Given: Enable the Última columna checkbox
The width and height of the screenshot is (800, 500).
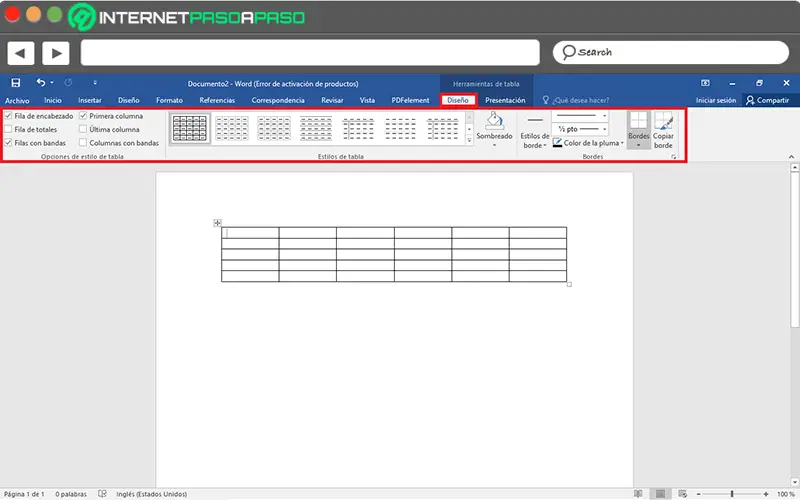Looking at the screenshot, I should click(83, 129).
